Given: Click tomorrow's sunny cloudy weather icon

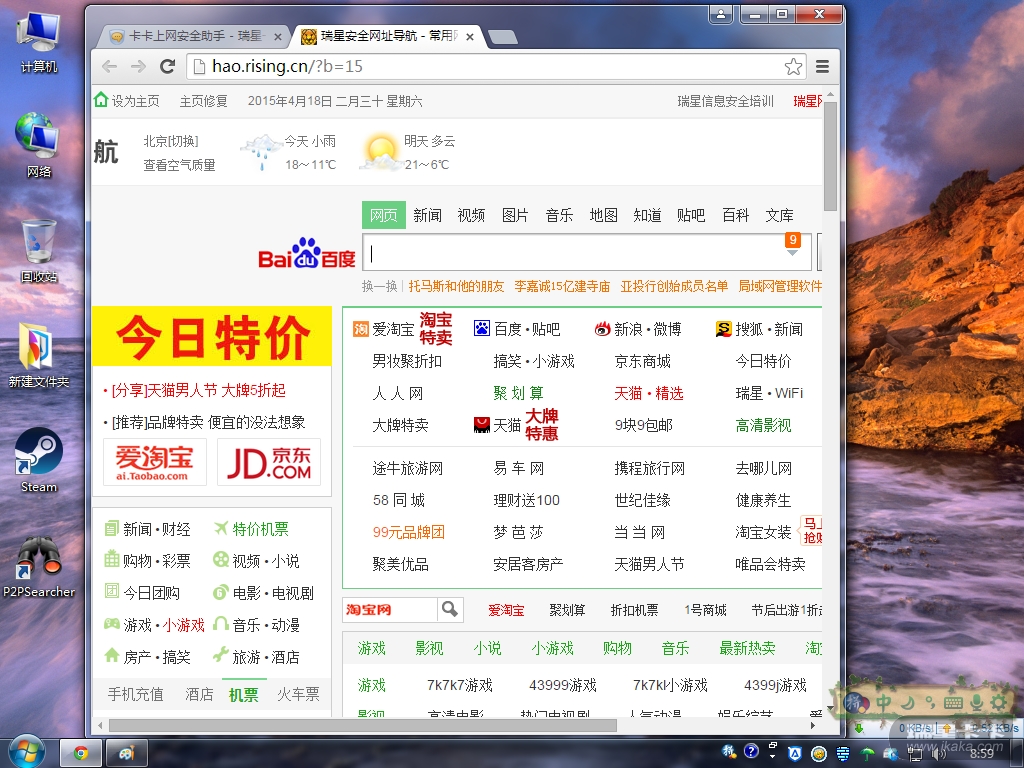Looking at the screenshot, I should (379, 152).
